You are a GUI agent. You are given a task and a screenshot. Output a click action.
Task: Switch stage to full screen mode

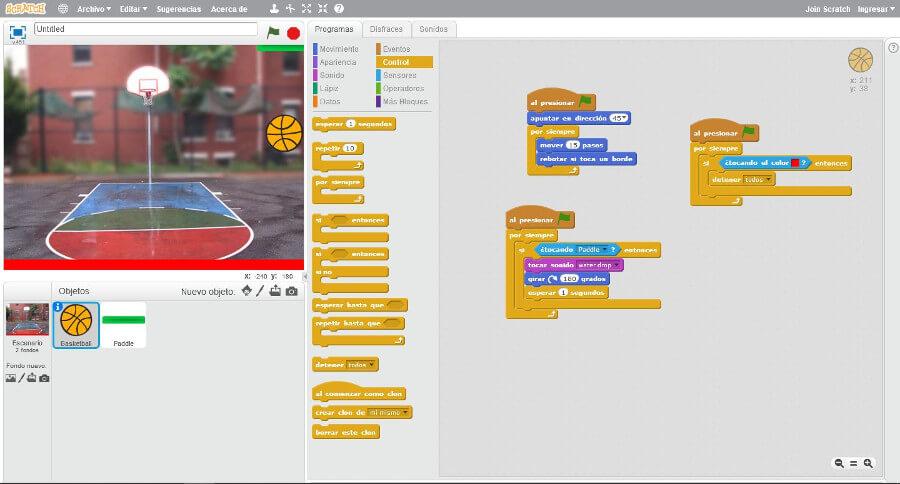pos(18,33)
